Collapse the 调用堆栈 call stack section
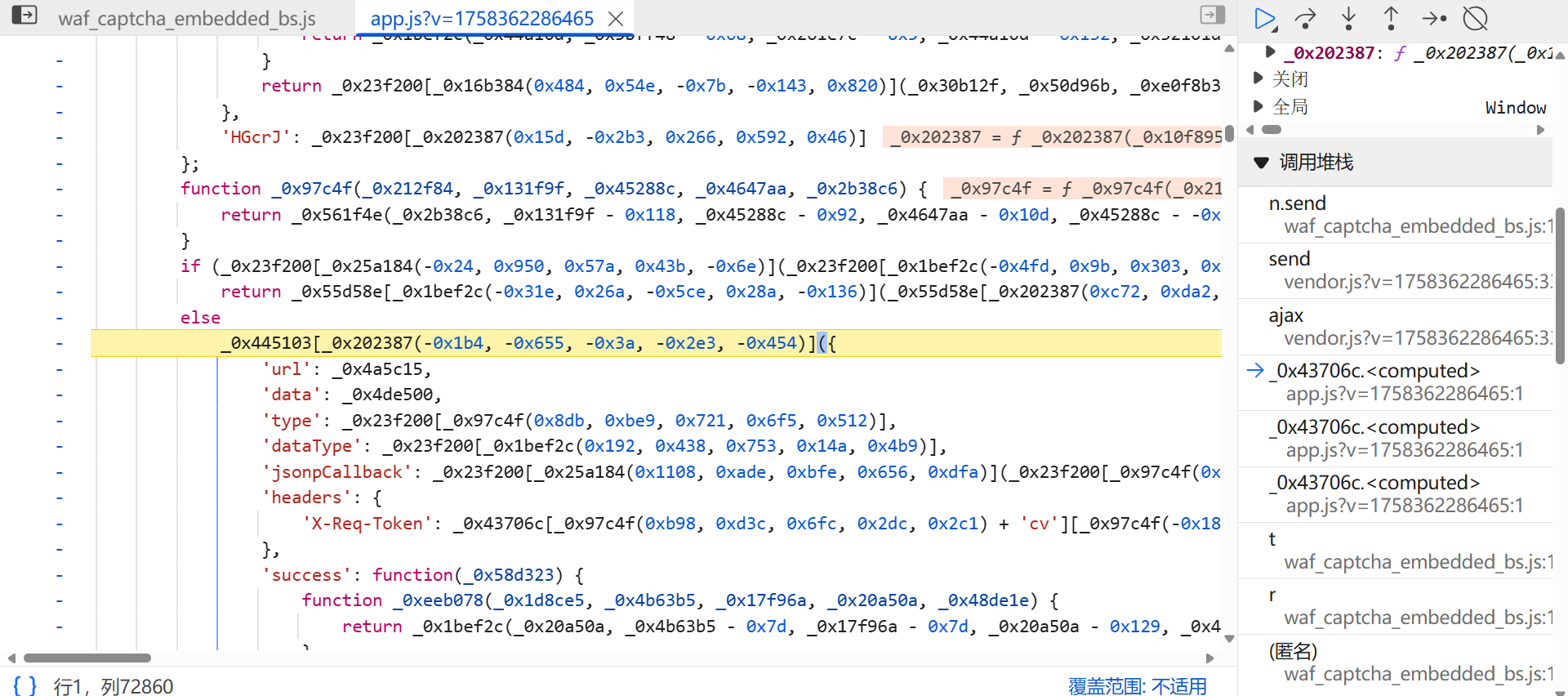1568x696 pixels. [1261, 163]
